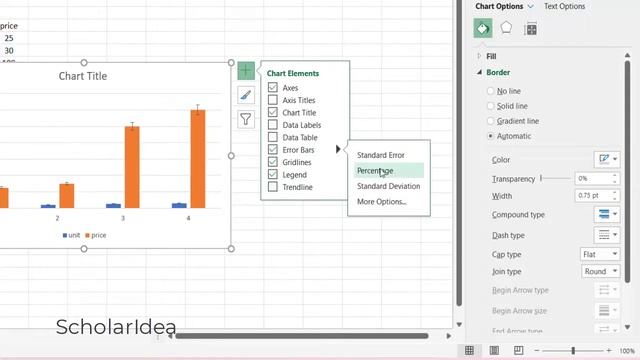Toggle the Axes checkbox
640x360 pixels.
click(273, 87)
